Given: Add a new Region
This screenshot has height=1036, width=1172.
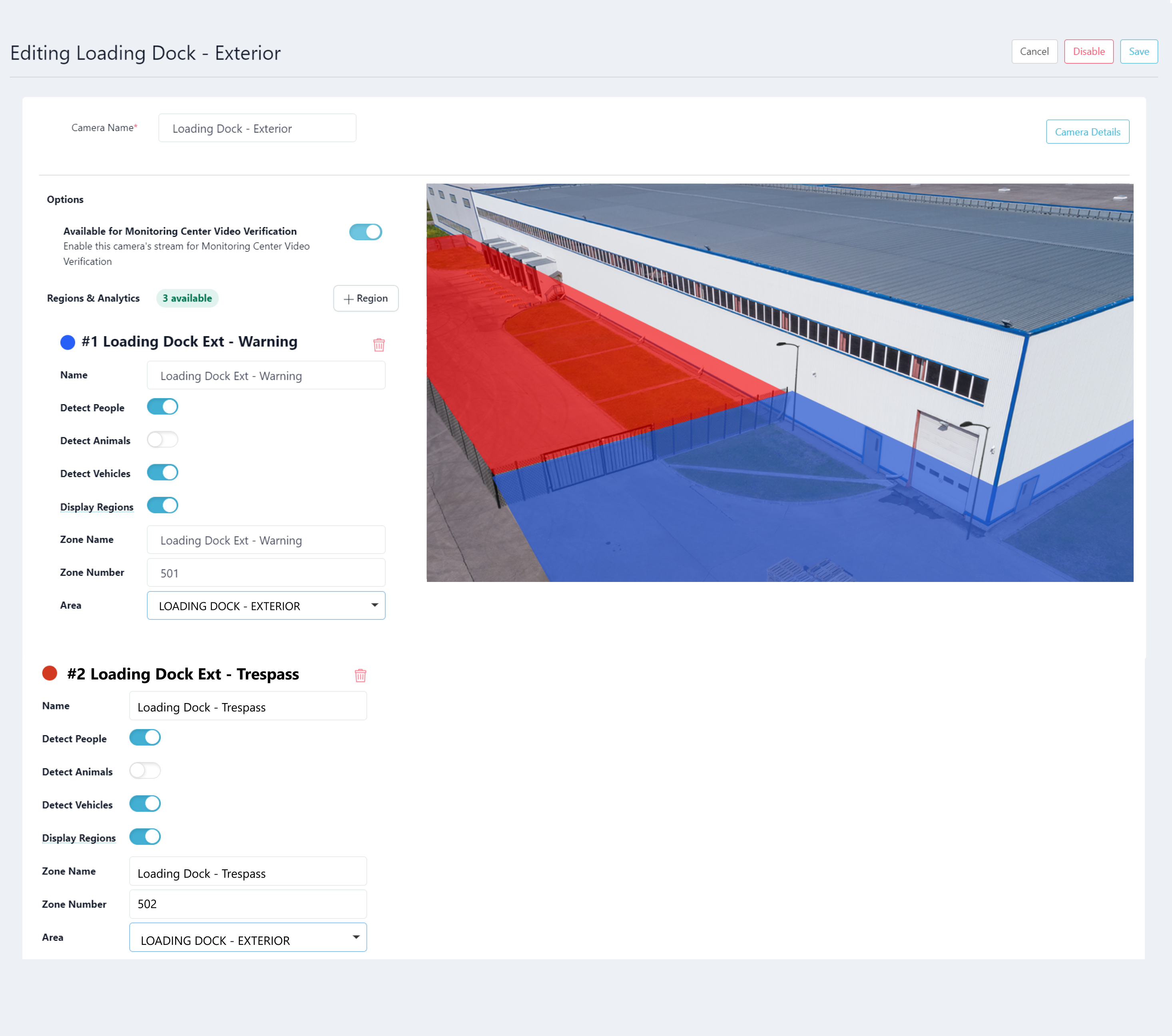Looking at the screenshot, I should (366, 298).
